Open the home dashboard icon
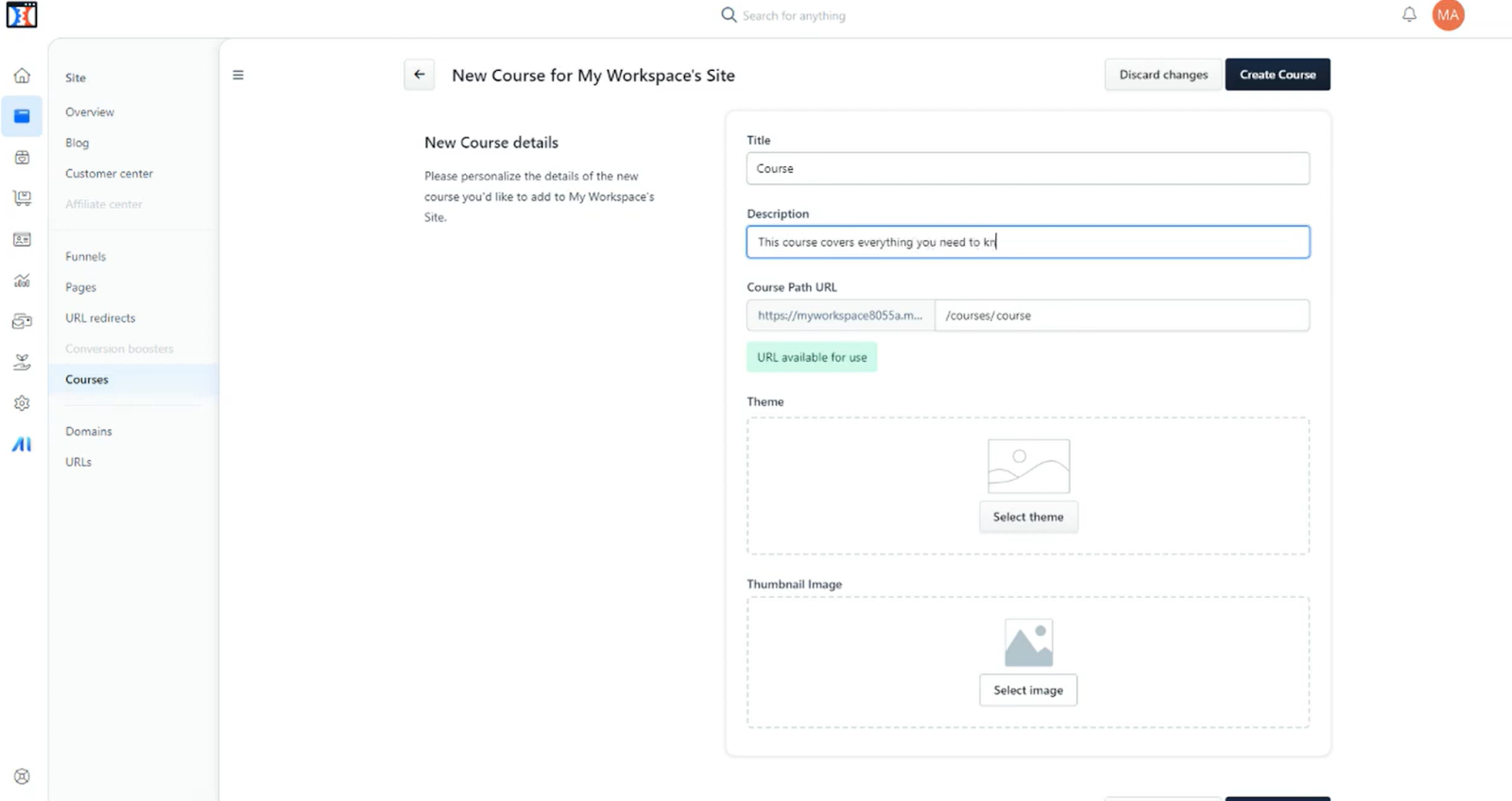 (22, 76)
